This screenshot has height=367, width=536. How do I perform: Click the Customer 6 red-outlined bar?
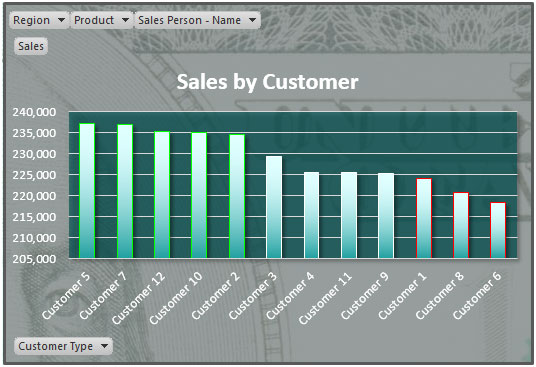tap(498, 230)
